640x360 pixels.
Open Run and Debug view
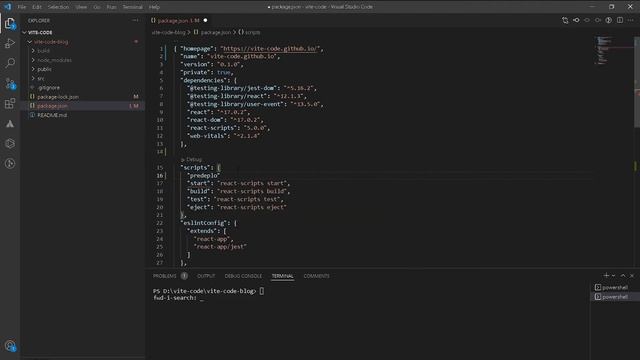point(10,43)
